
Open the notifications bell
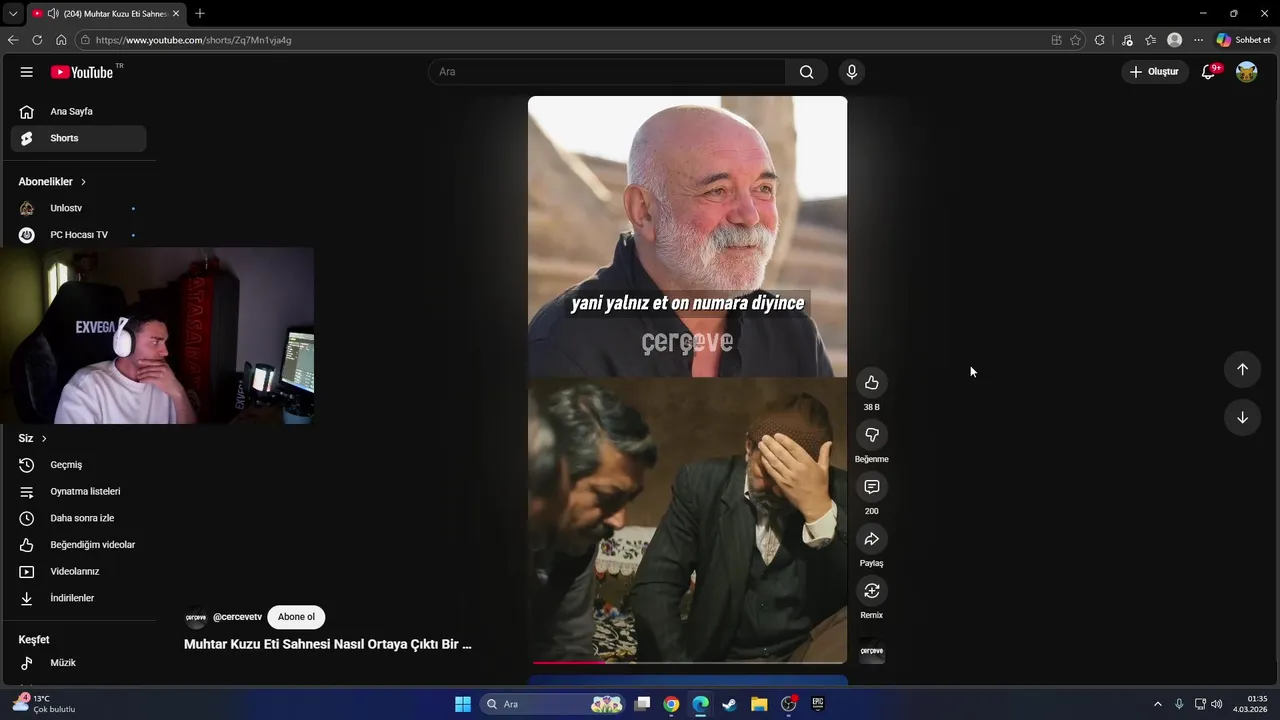tap(1208, 72)
